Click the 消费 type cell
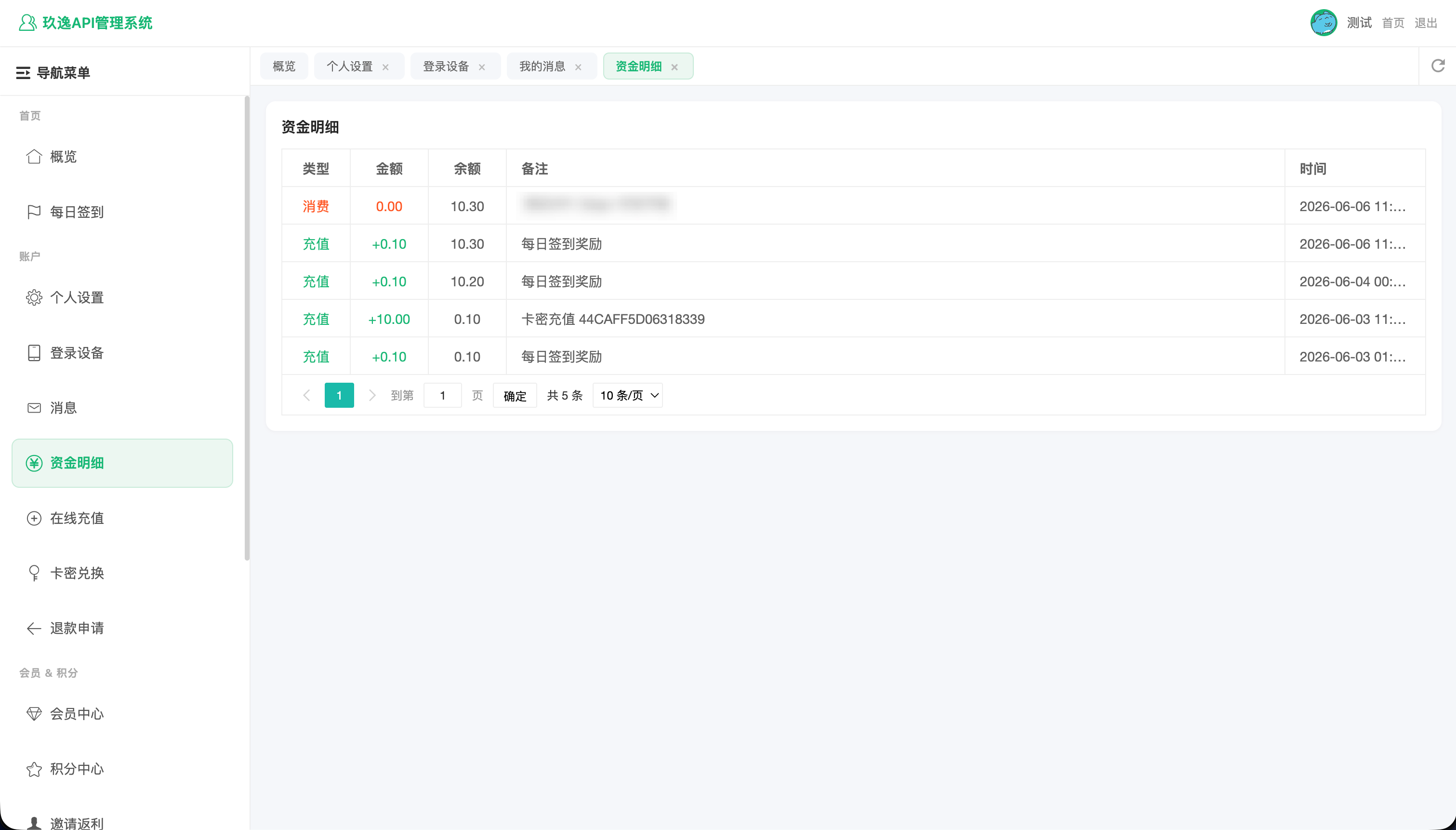1456x830 pixels. [x=316, y=206]
